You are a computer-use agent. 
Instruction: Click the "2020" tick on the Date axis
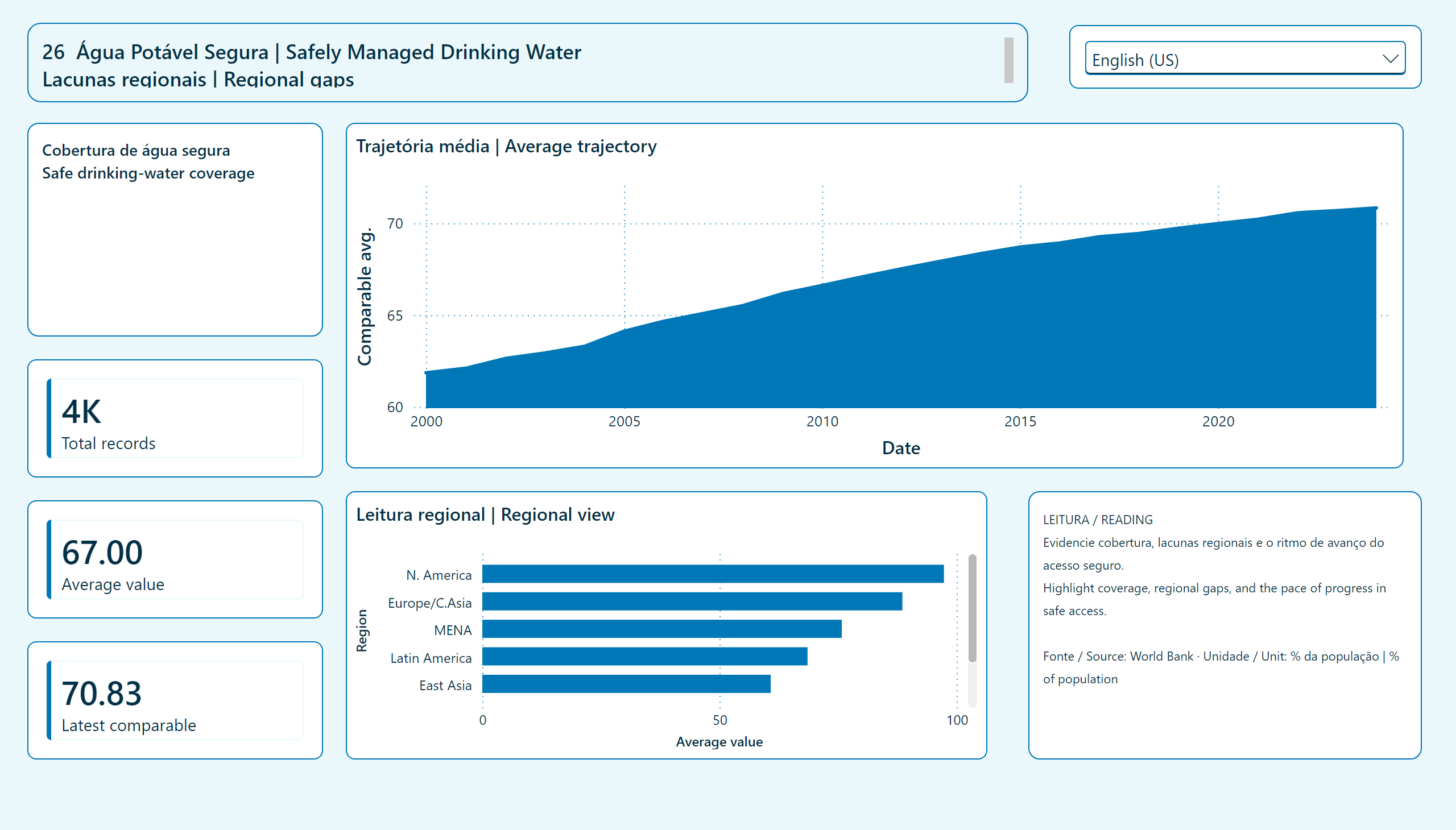click(x=1218, y=421)
